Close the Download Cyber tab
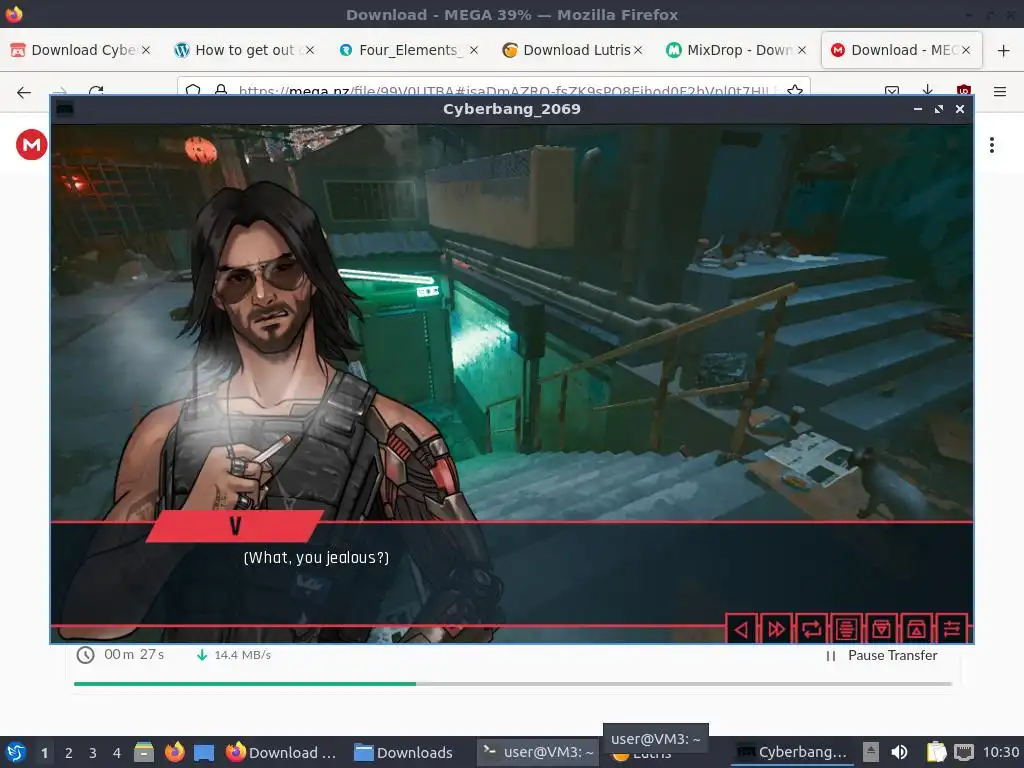The height and width of the screenshot is (768, 1024). click(x=146, y=50)
